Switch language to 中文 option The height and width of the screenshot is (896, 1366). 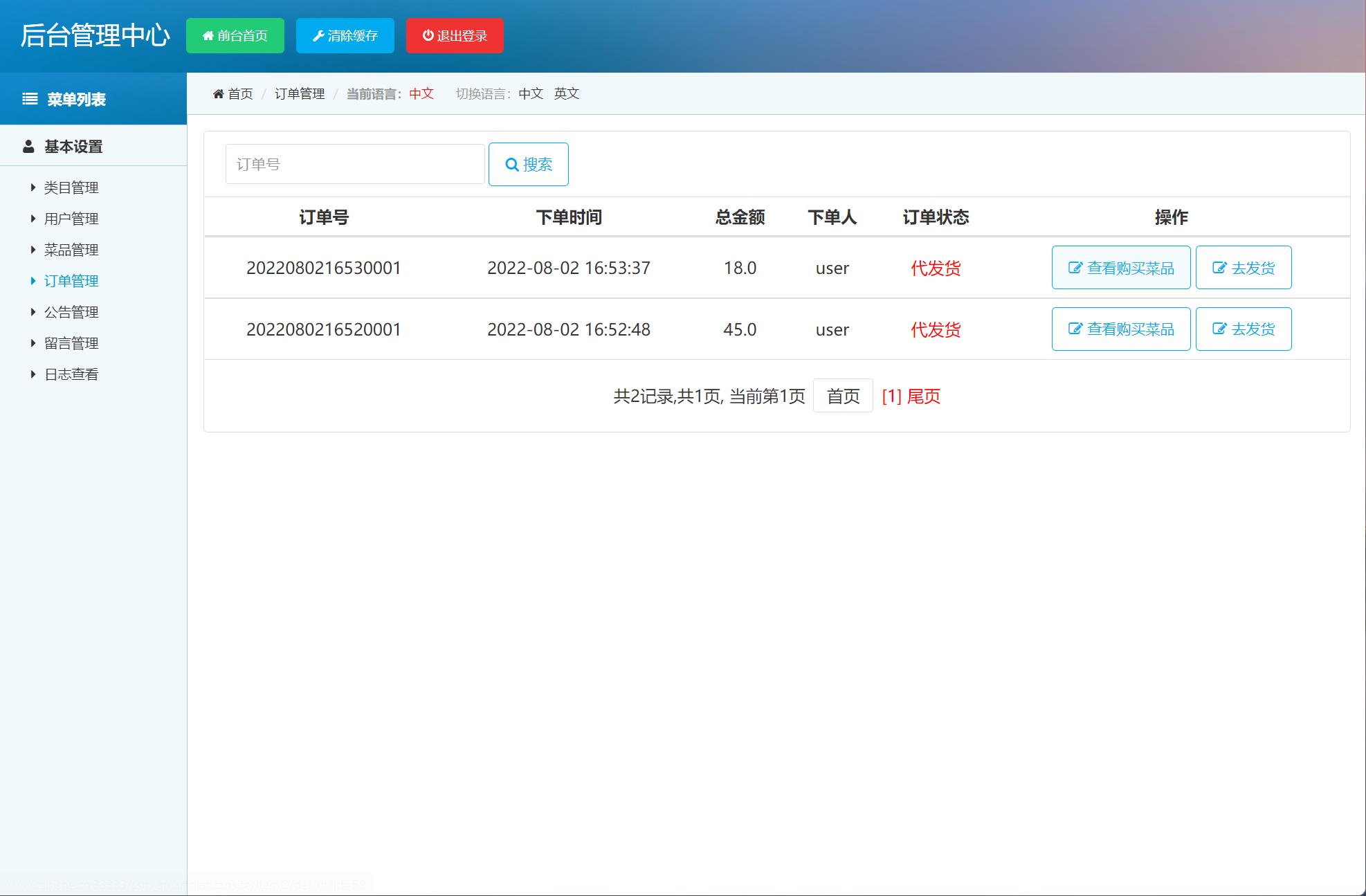click(x=531, y=93)
